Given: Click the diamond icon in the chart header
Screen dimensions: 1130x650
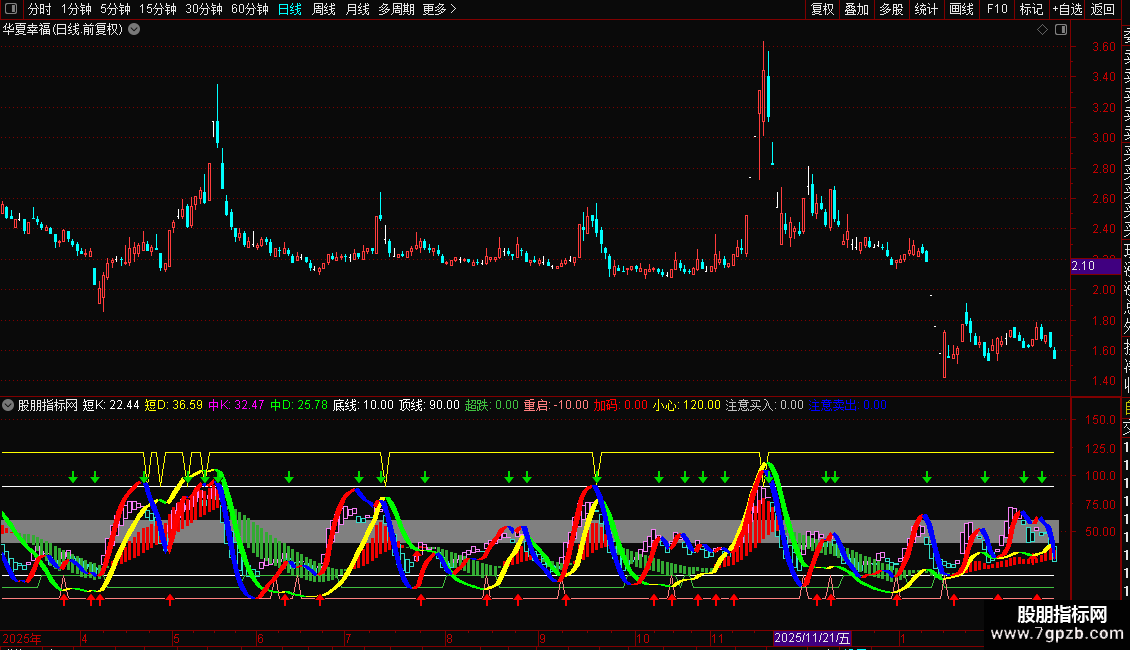Looking at the screenshot, I should [x=1042, y=30].
